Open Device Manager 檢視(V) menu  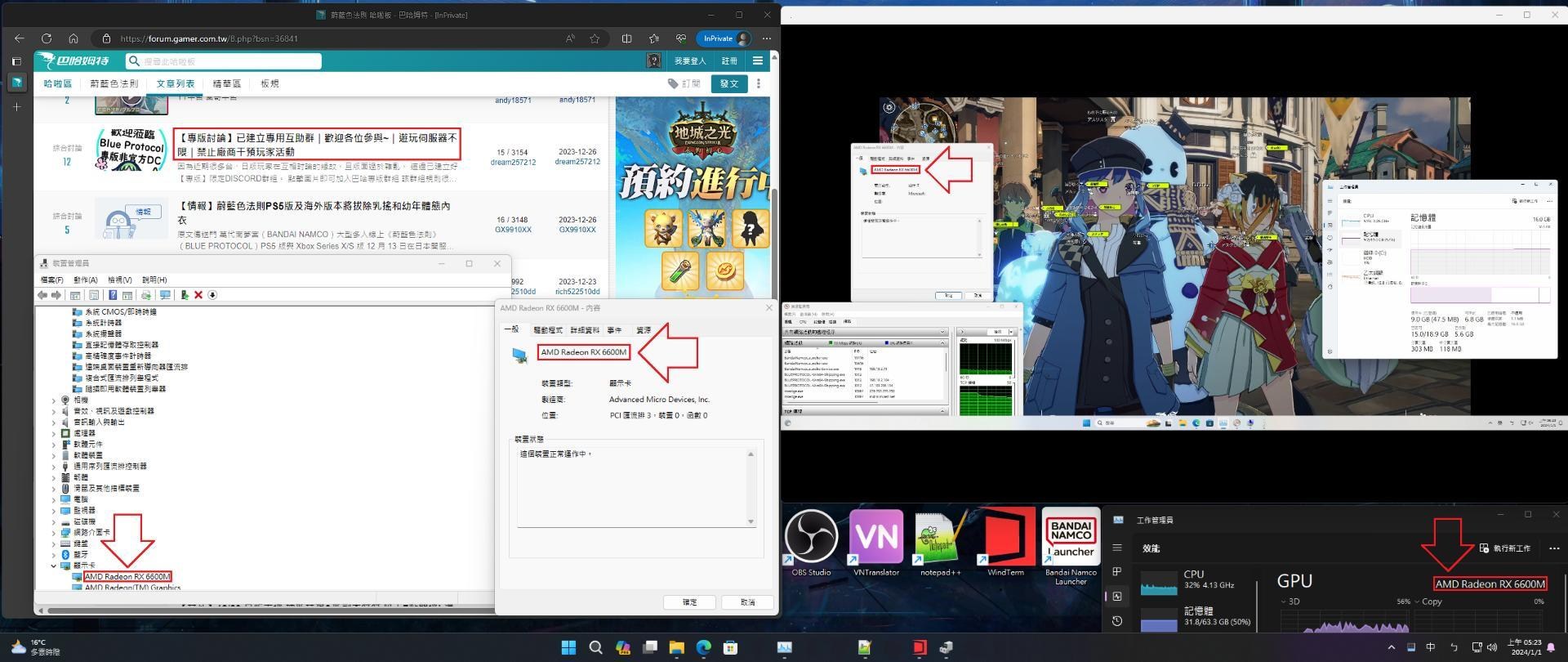120,280
